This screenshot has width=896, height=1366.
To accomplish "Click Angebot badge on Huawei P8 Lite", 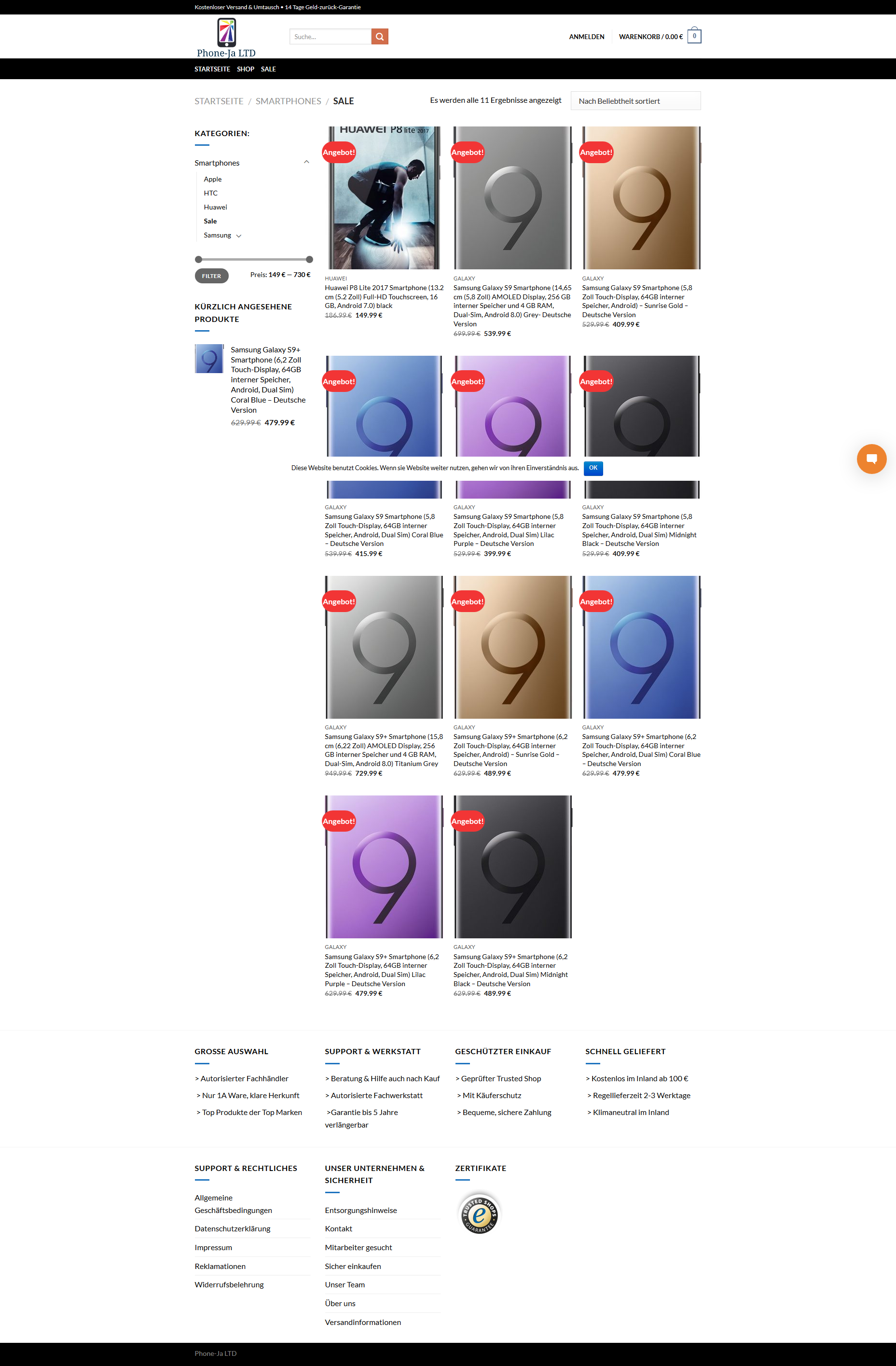I will (x=338, y=152).
